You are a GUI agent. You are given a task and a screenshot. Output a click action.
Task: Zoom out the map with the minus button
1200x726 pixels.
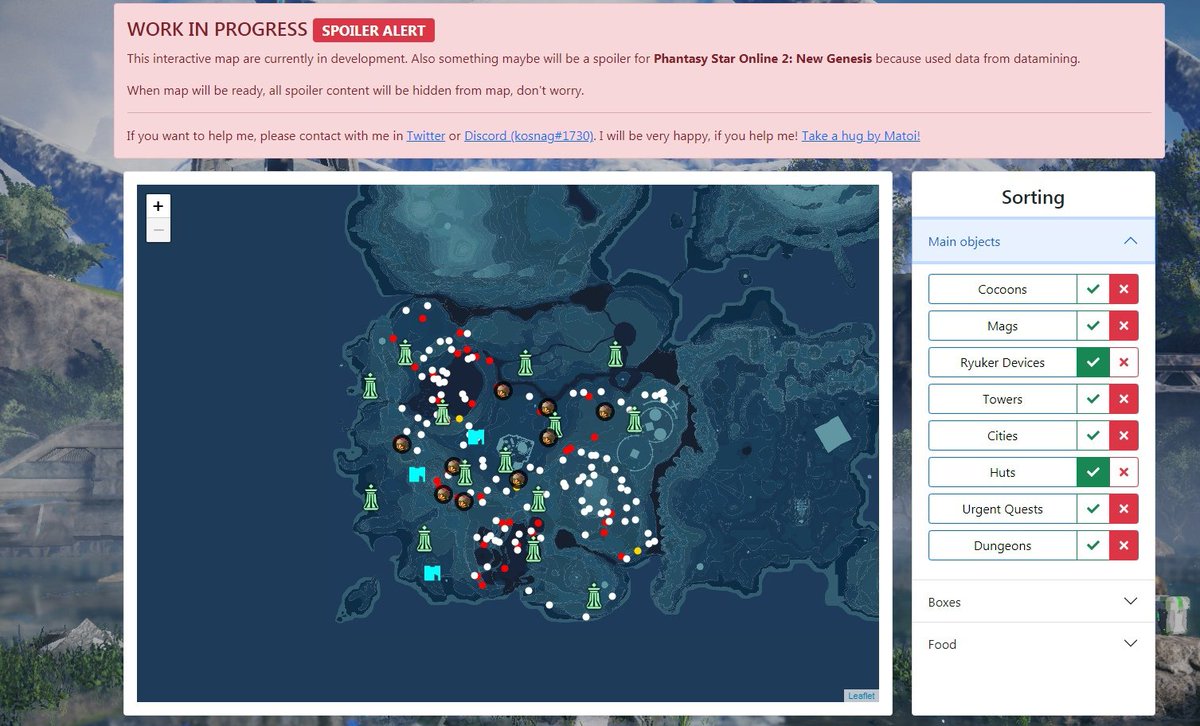[x=158, y=230]
